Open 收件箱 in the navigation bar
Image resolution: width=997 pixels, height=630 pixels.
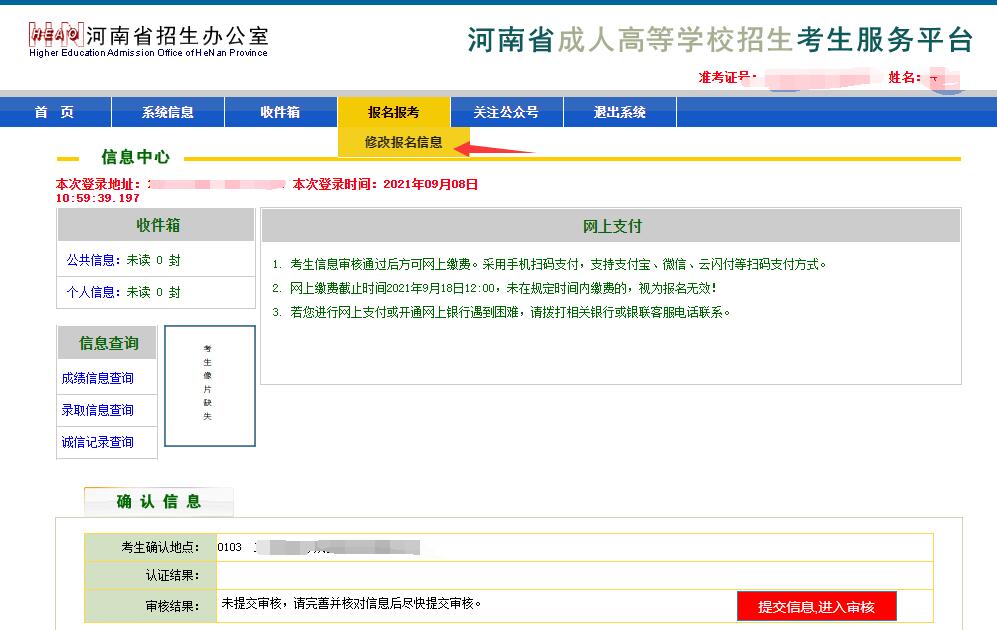[x=280, y=112]
